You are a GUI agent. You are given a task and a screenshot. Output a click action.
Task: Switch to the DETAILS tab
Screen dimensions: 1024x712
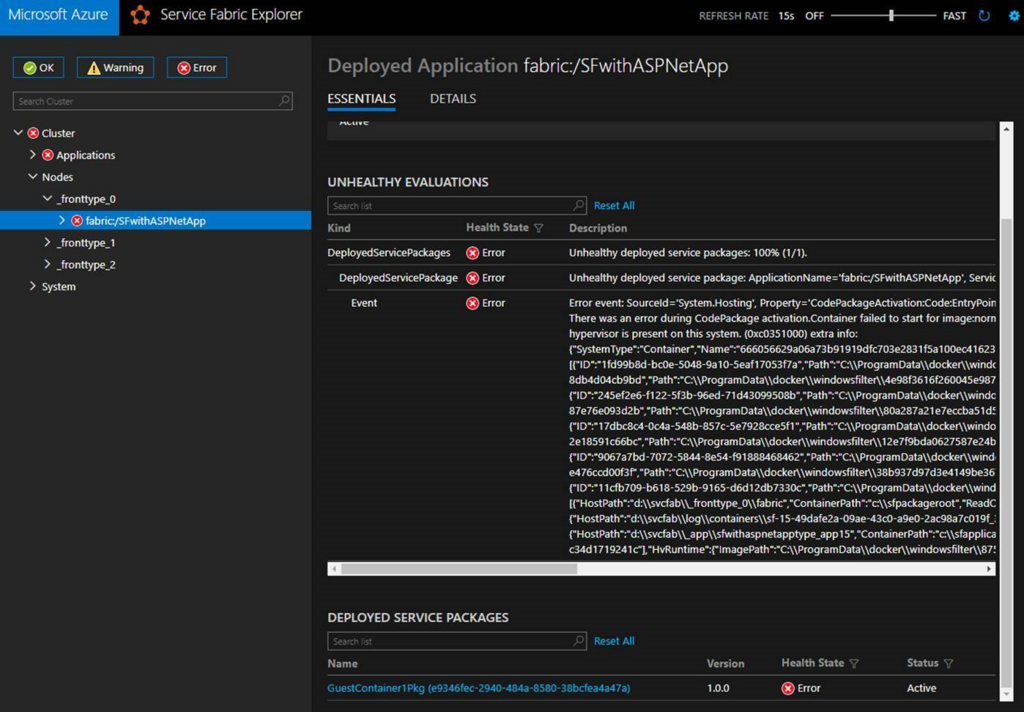(453, 99)
